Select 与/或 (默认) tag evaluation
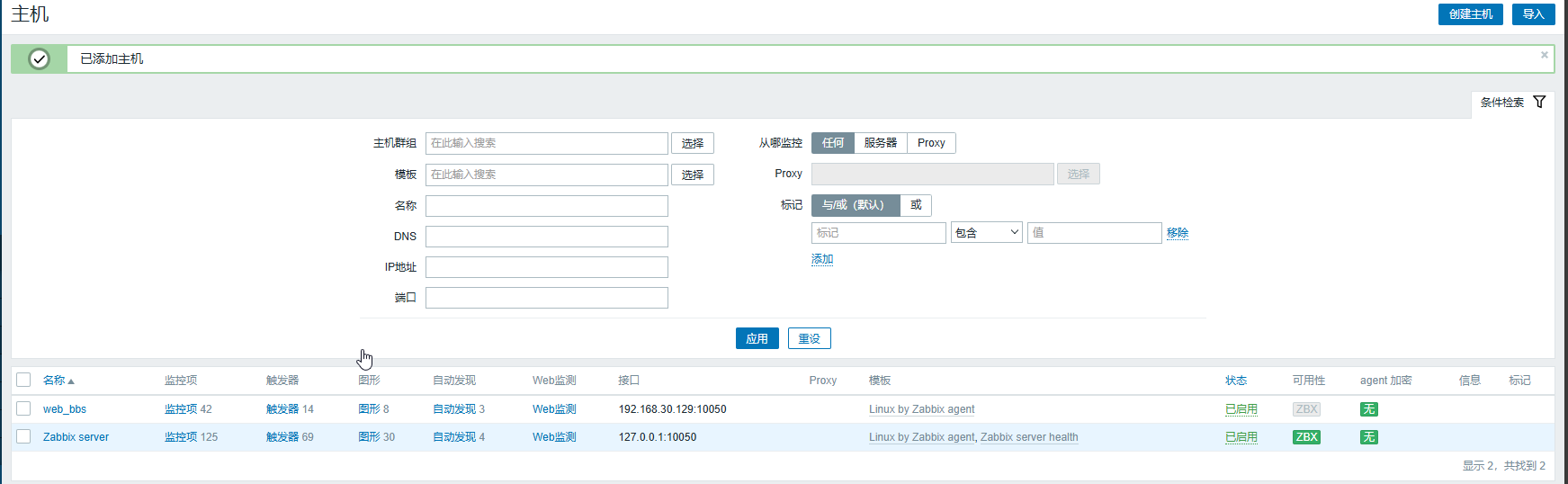 [x=854, y=205]
